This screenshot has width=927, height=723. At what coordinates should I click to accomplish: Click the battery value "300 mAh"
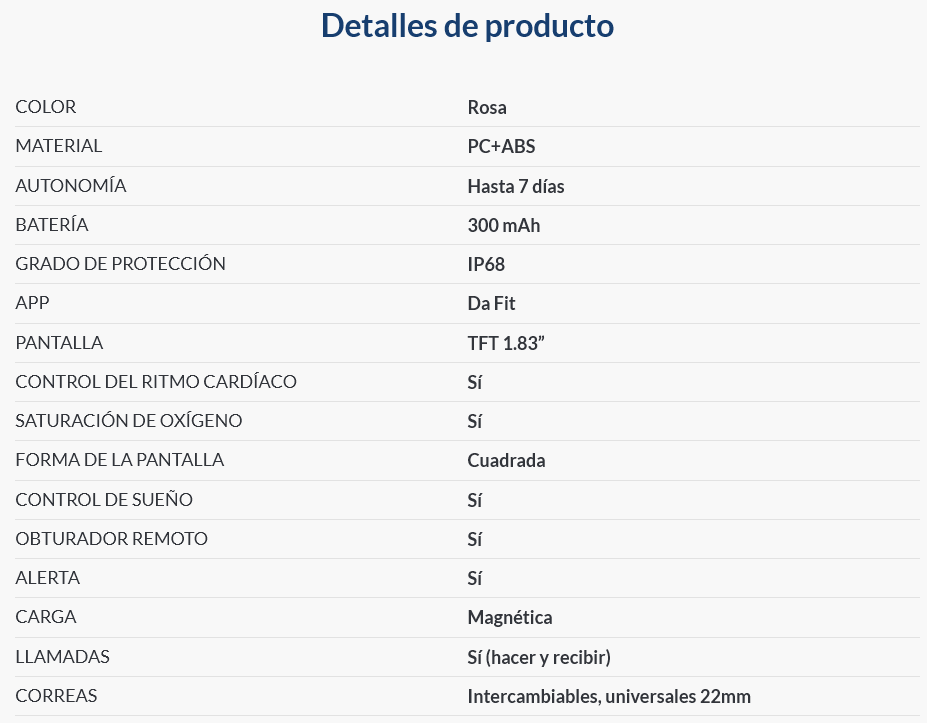504,225
